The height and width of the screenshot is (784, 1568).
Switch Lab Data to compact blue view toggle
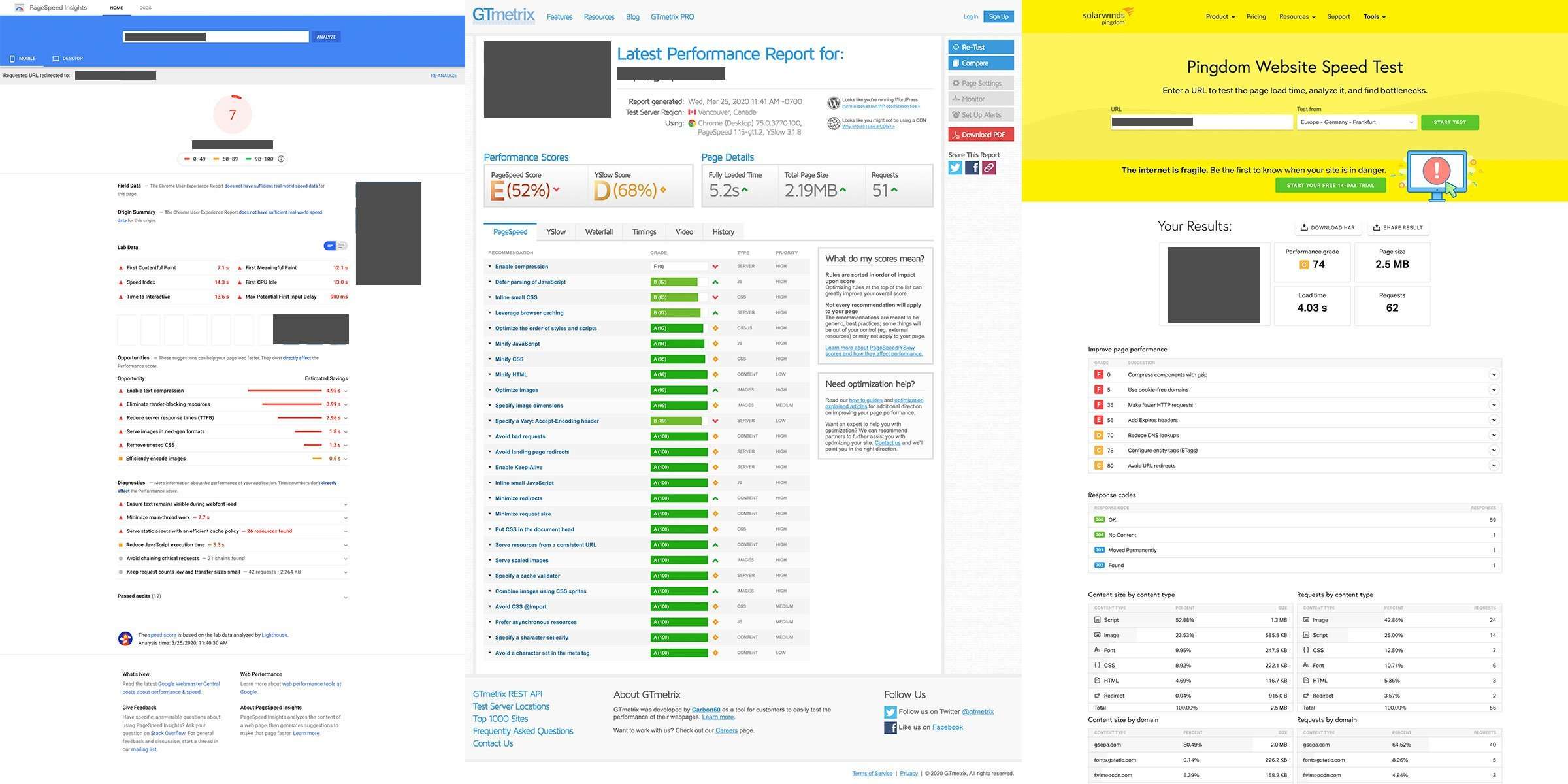[330, 246]
